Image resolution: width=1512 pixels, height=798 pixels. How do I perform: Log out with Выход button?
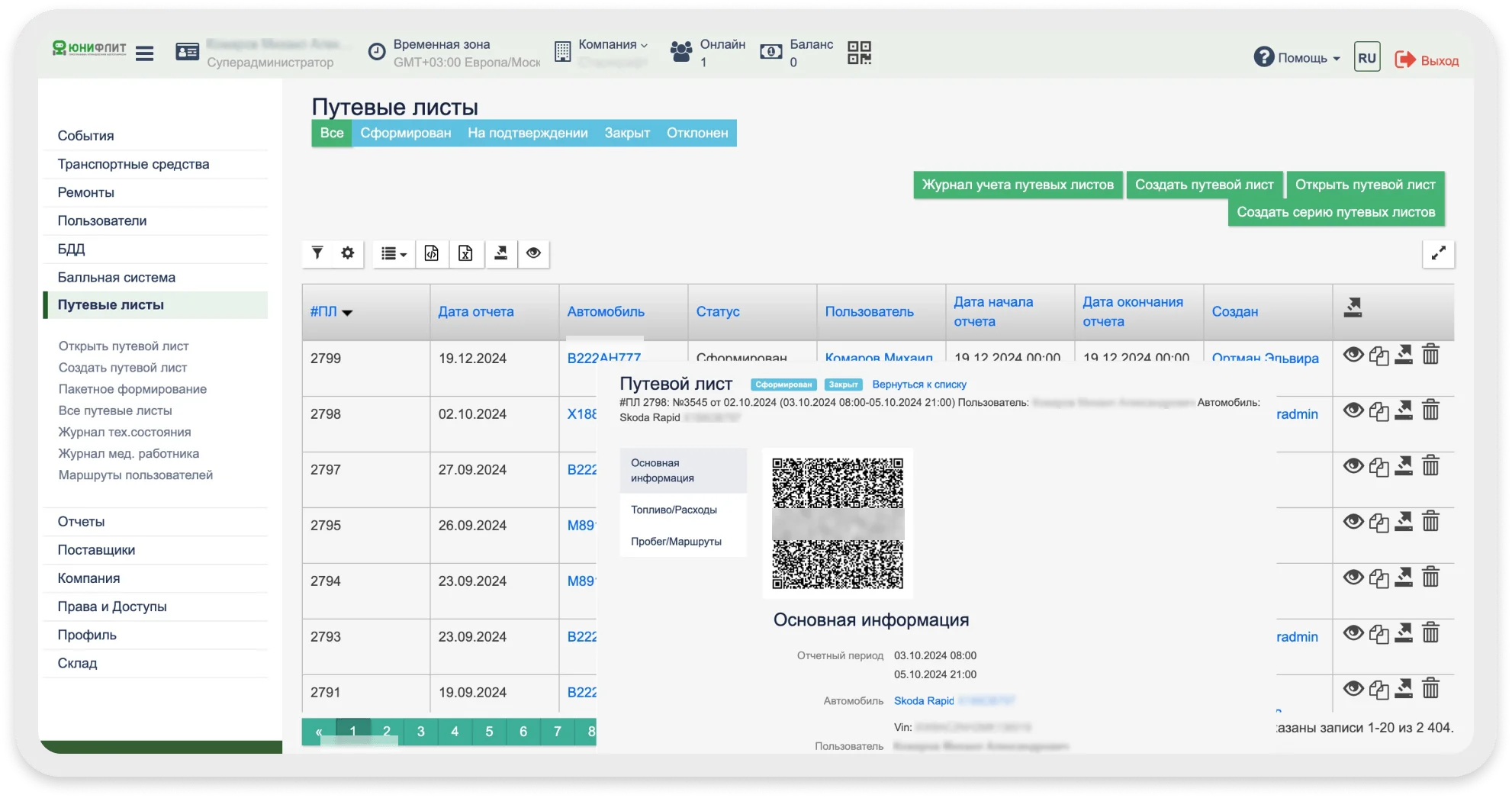pos(1427,60)
